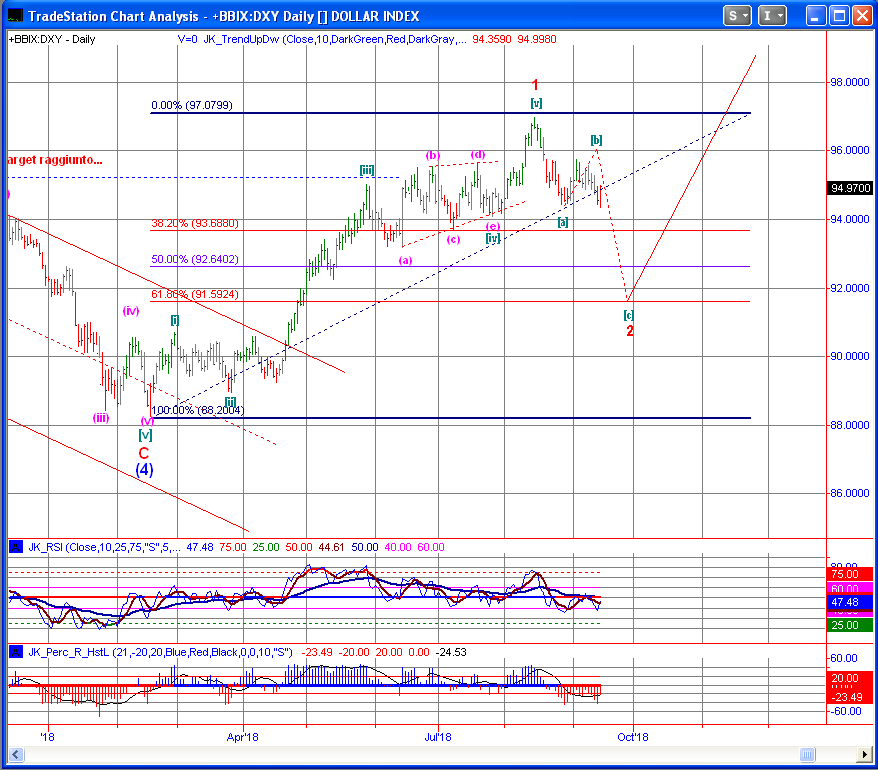The height and width of the screenshot is (770, 878).
Task: Select the 61.80% (91.5924) retracement label
Action: [194, 294]
